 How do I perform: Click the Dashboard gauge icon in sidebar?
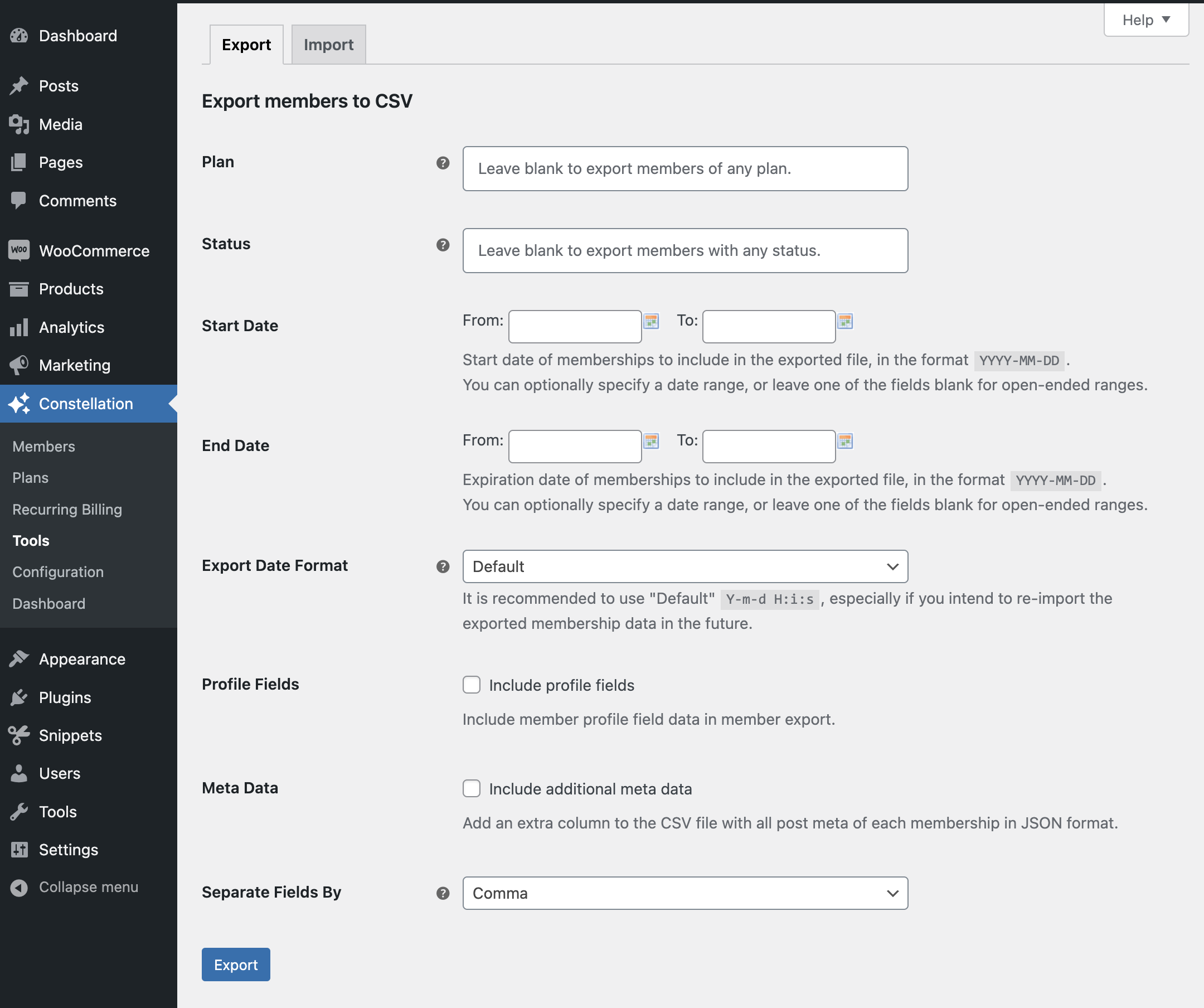point(19,36)
